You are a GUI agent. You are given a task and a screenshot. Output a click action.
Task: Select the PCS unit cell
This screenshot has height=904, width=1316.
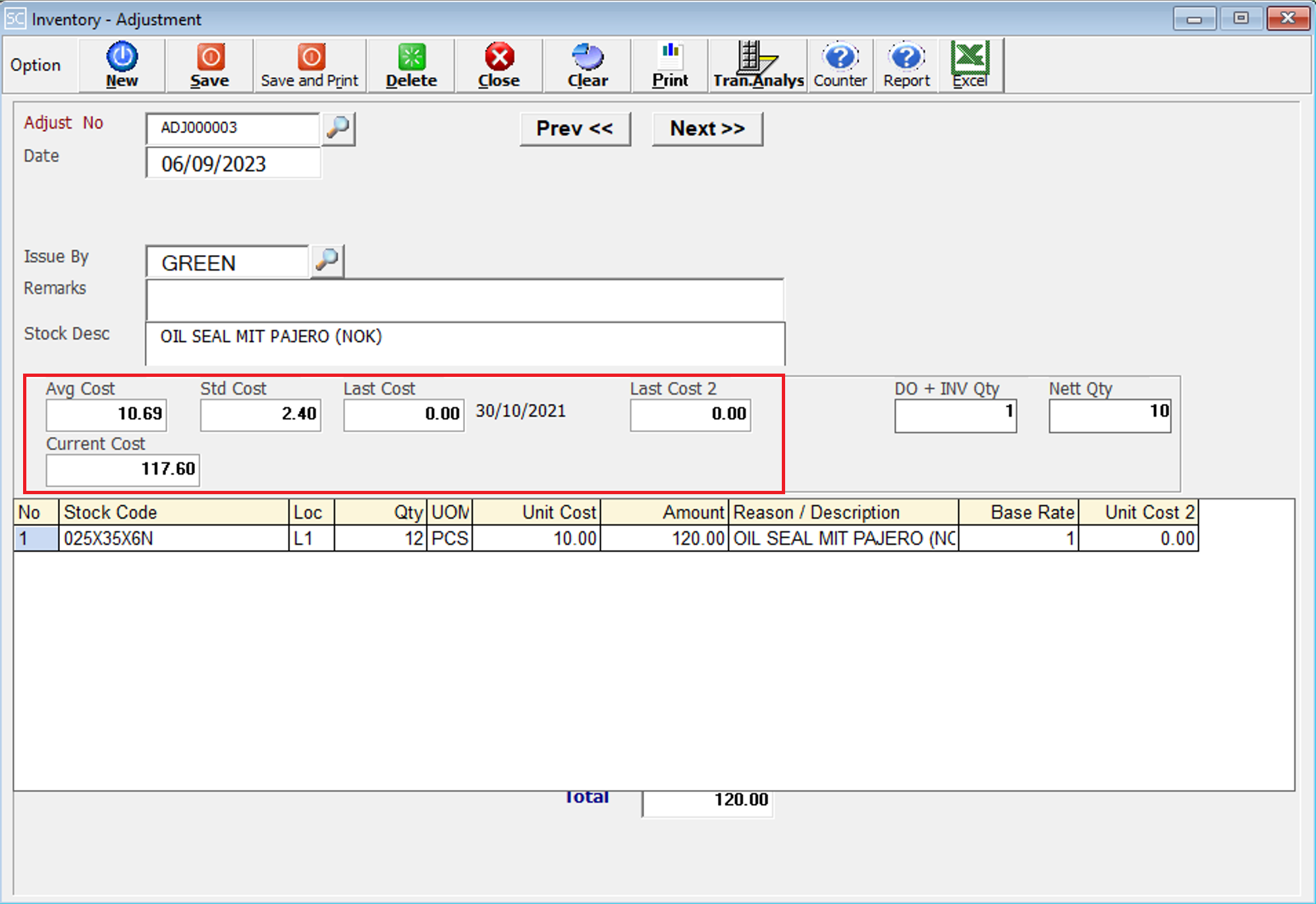tap(450, 538)
